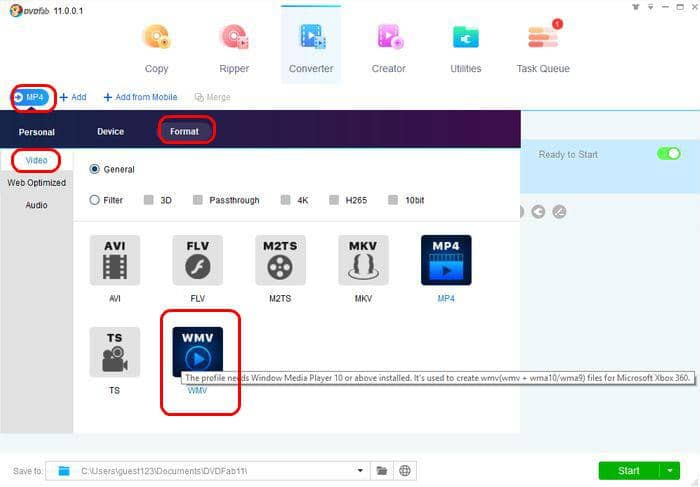Click the pencil edit circle icon

click(559, 212)
